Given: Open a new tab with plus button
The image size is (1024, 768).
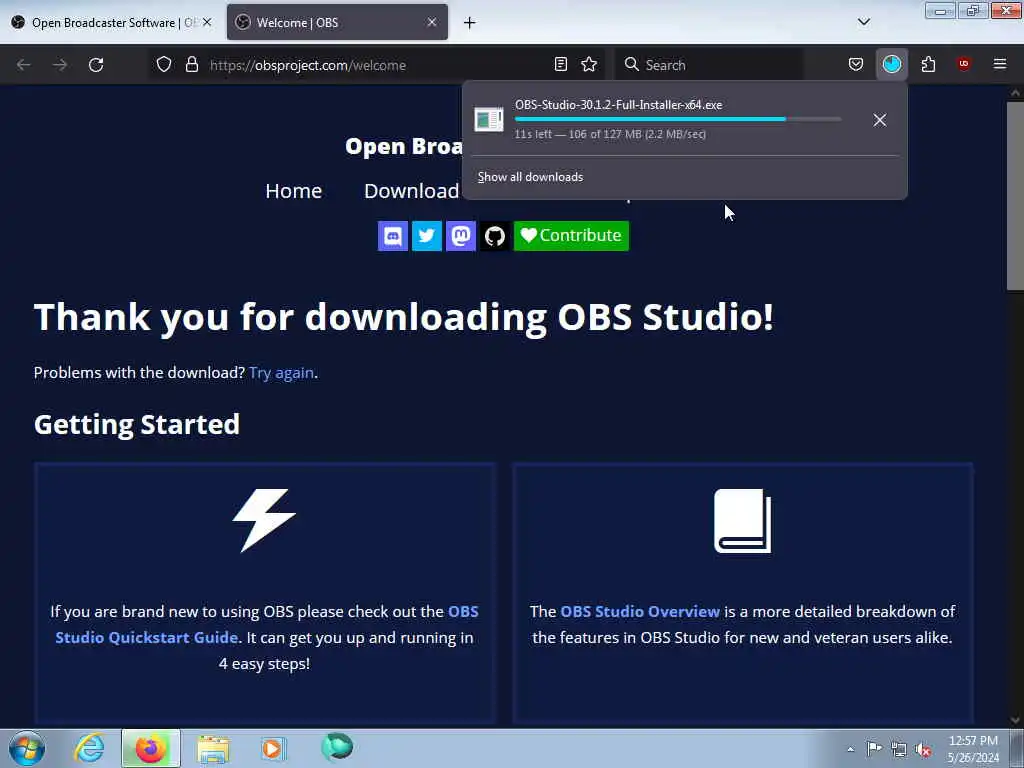Looking at the screenshot, I should coord(470,23).
